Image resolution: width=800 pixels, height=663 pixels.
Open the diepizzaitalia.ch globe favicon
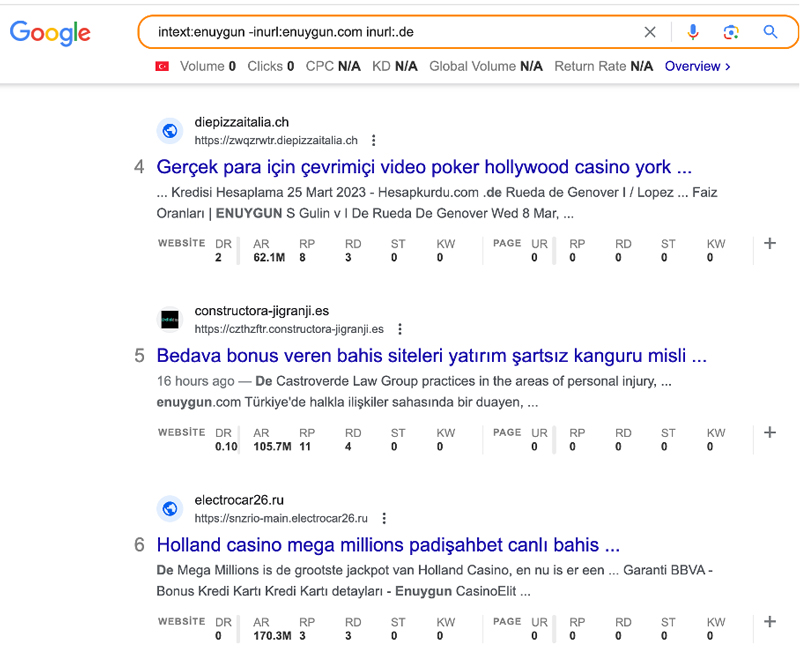pos(170,131)
